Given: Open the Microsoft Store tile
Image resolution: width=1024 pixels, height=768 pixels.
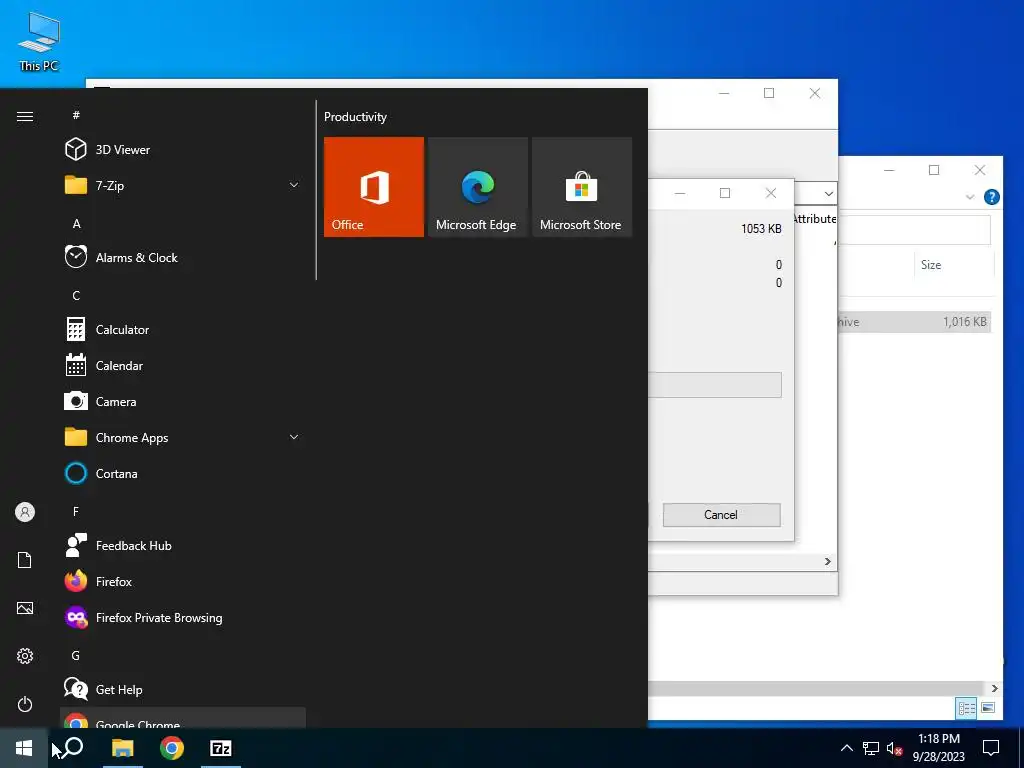Looking at the screenshot, I should (582, 187).
